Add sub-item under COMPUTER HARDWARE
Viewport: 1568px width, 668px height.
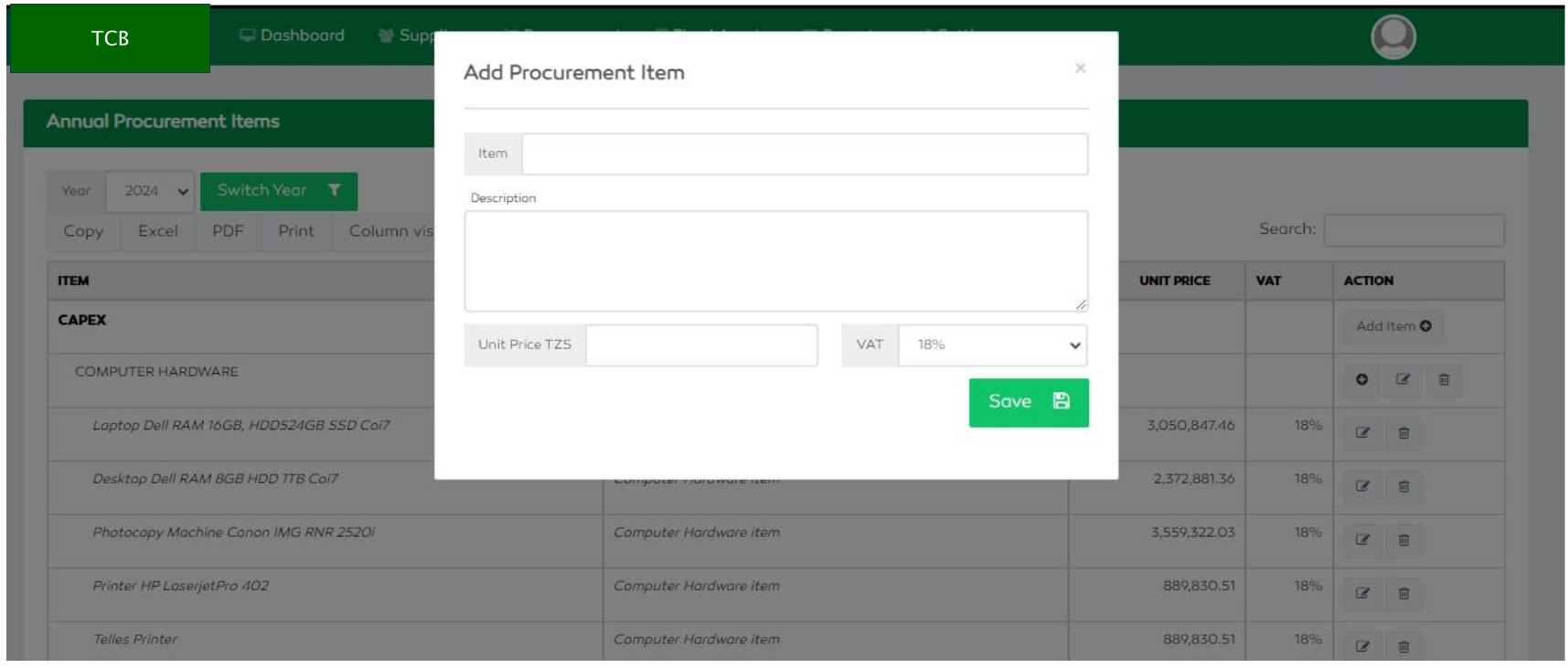[x=1361, y=379]
